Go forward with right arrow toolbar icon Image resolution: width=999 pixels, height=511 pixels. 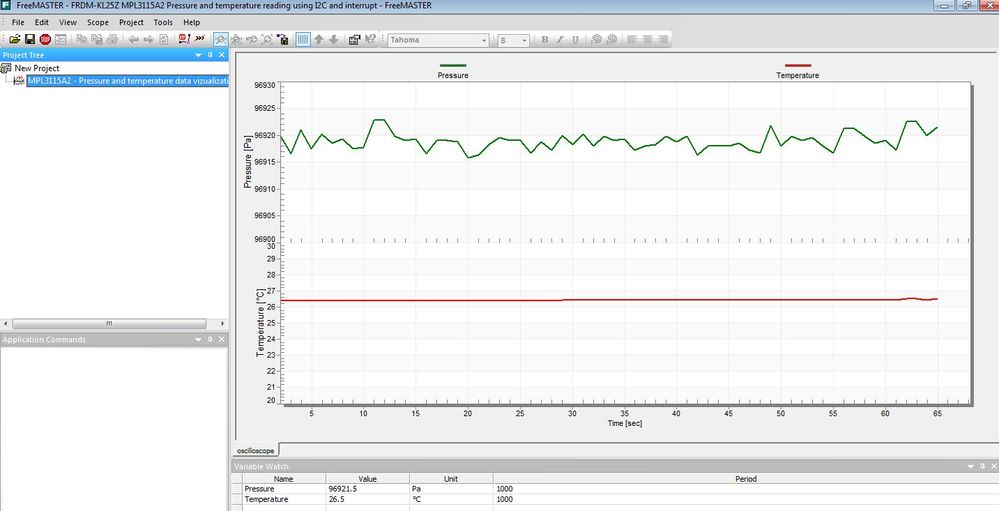coord(148,40)
